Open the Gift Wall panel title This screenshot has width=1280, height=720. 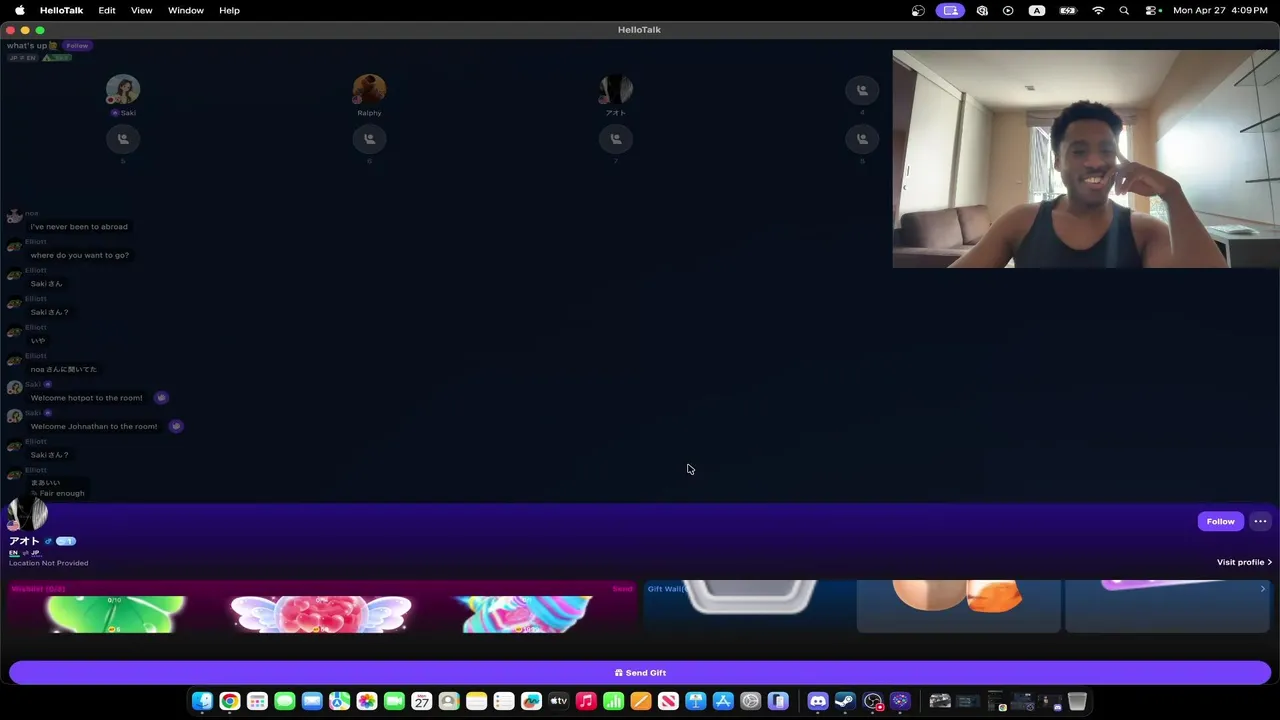[665, 589]
